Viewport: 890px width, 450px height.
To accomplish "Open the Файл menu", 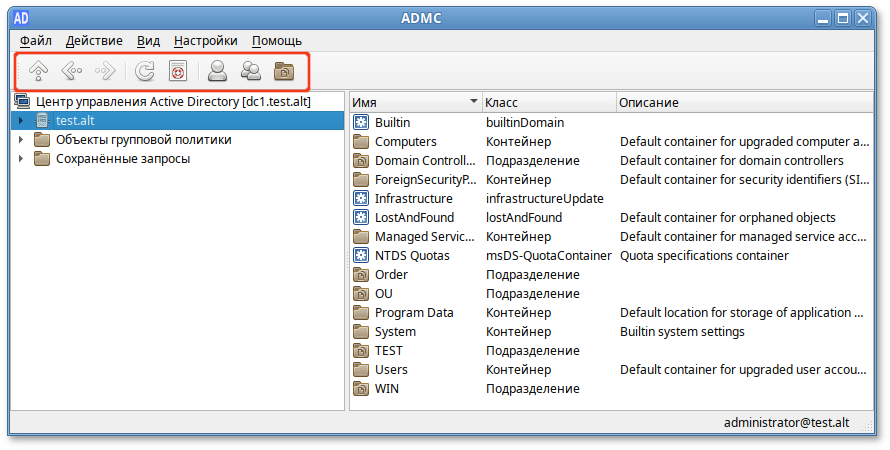I will coord(36,40).
